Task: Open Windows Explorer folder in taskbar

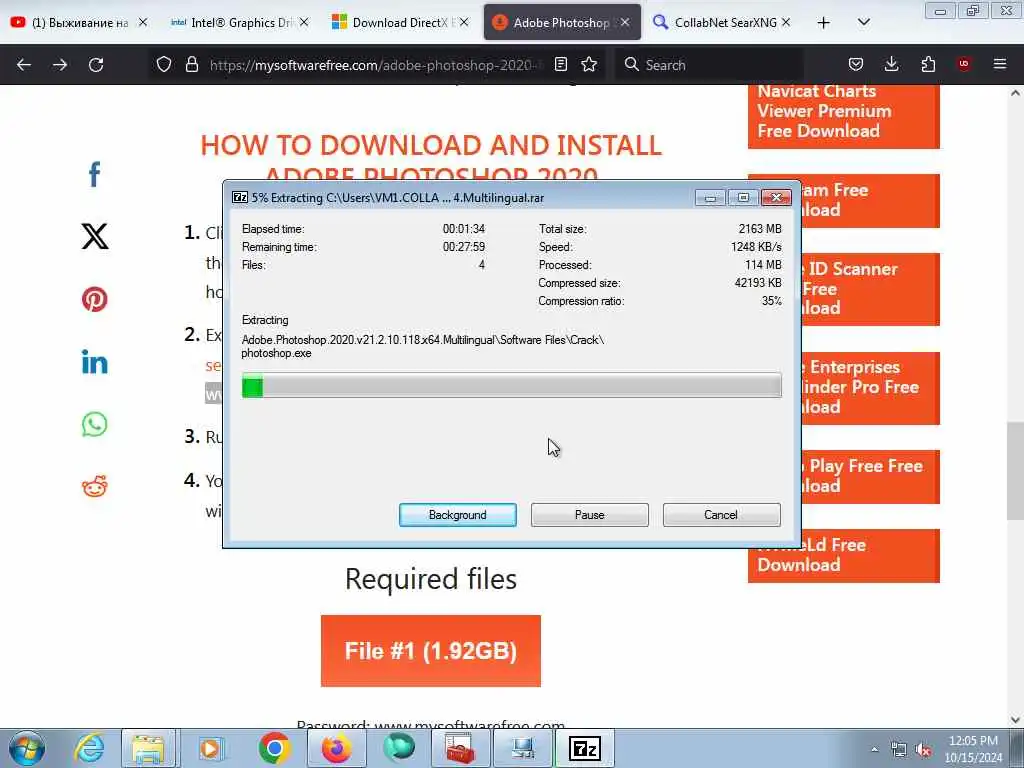Action: 149,748
